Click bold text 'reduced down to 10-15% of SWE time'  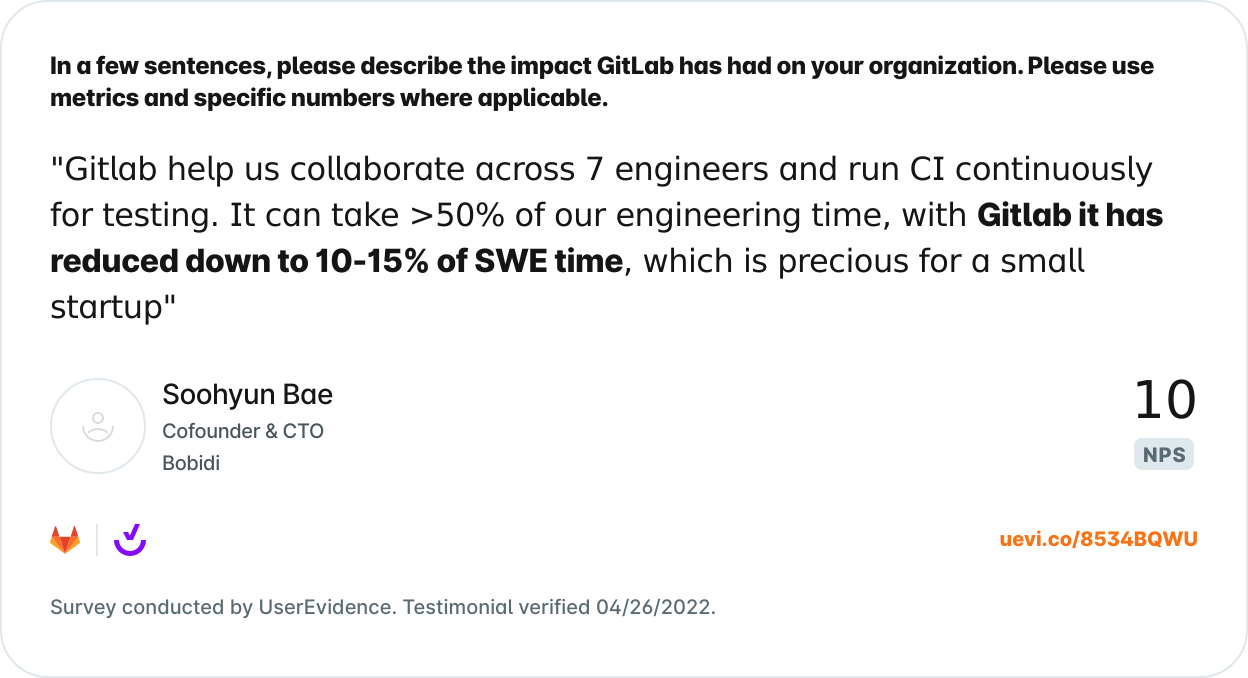(337, 262)
